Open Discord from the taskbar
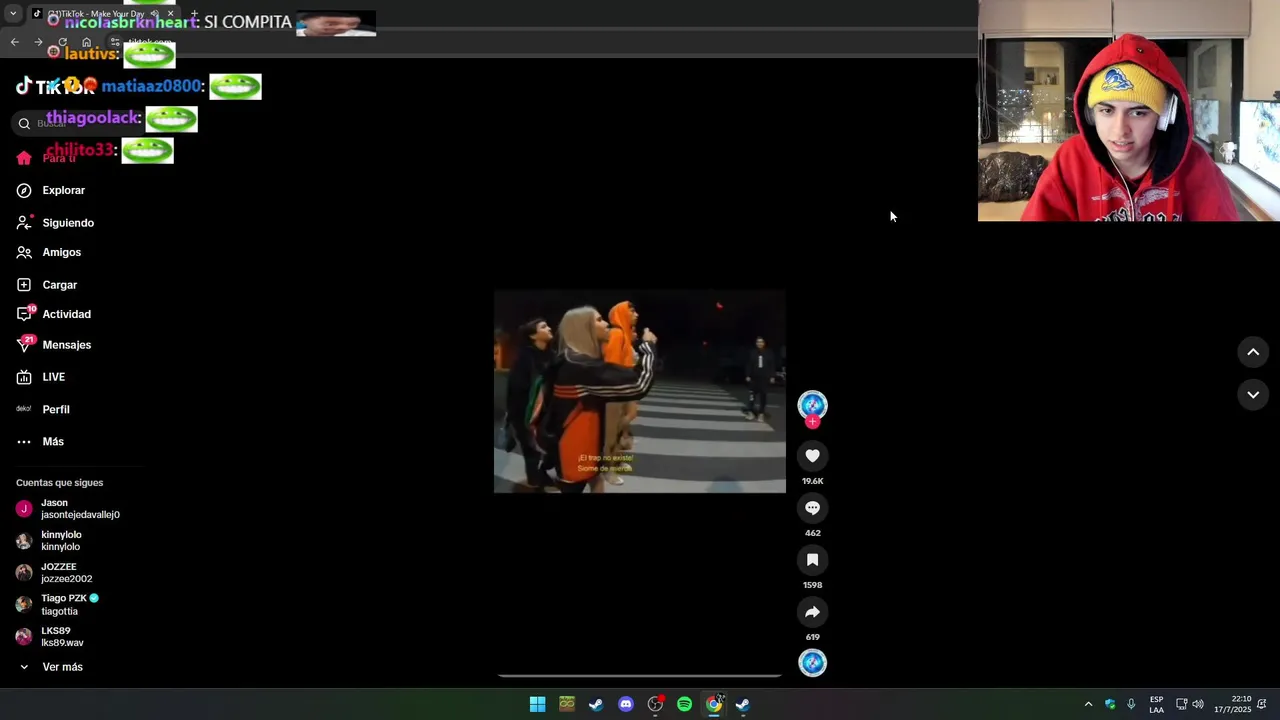Image resolution: width=1280 pixels, height=720 pixels. (x=626, y=704)
